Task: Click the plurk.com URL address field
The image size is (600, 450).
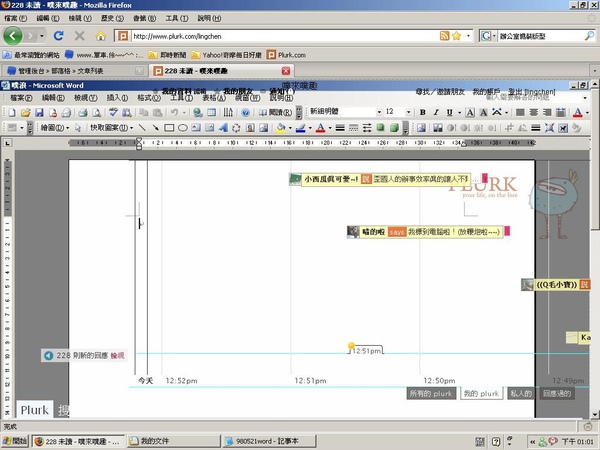Action: tap(285, 36)
